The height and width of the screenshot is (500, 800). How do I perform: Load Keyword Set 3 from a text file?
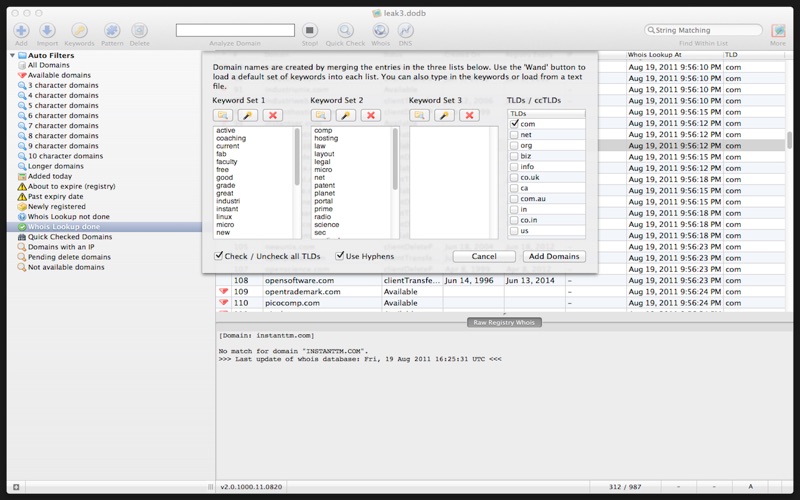pyautogui.click(x=419, y=115)
